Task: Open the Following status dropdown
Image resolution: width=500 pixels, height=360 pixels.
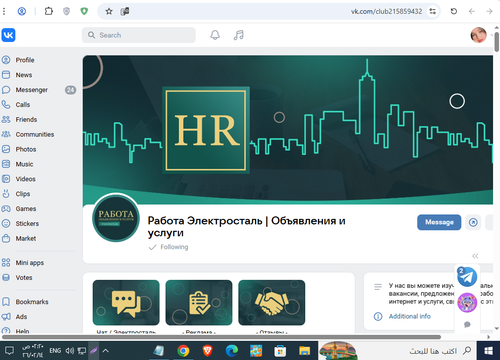Action: click(168, 247)
